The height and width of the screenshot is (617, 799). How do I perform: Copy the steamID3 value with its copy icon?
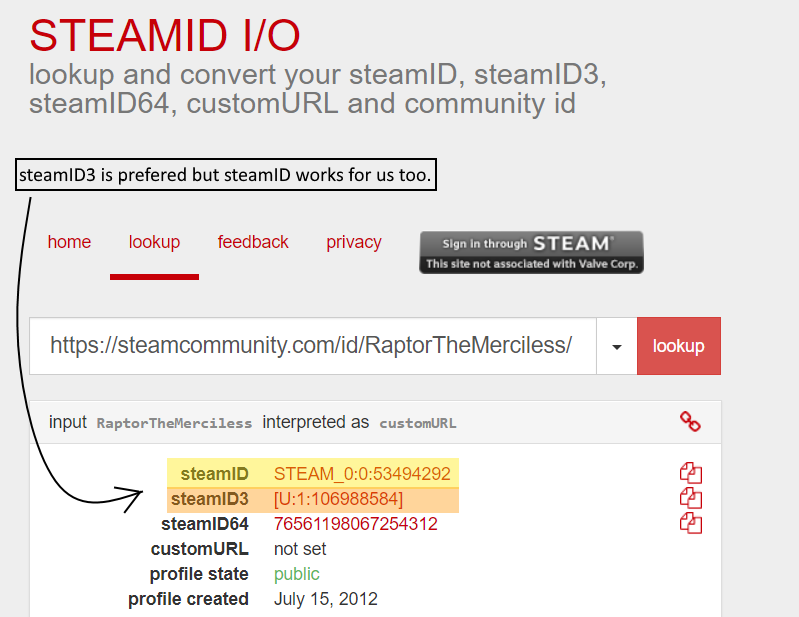690,498
